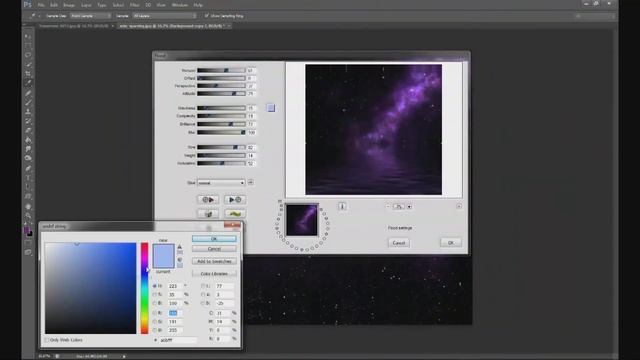Image resolution: width=640 pixels, height=360 pixels.
Task: Select the Eraser tool
Action: pos(28,131)
